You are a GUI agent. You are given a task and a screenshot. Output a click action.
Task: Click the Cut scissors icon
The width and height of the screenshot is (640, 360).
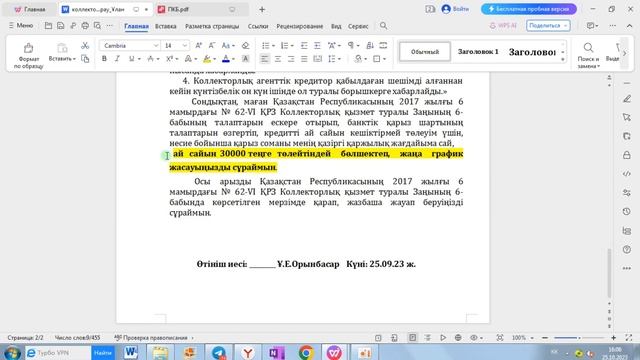pos(85,45)
